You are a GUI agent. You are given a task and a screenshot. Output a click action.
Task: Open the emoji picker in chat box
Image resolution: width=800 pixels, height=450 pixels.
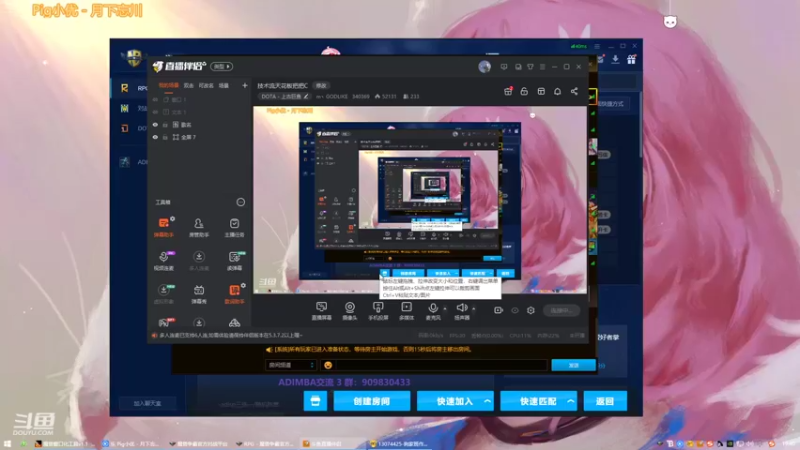328,365
